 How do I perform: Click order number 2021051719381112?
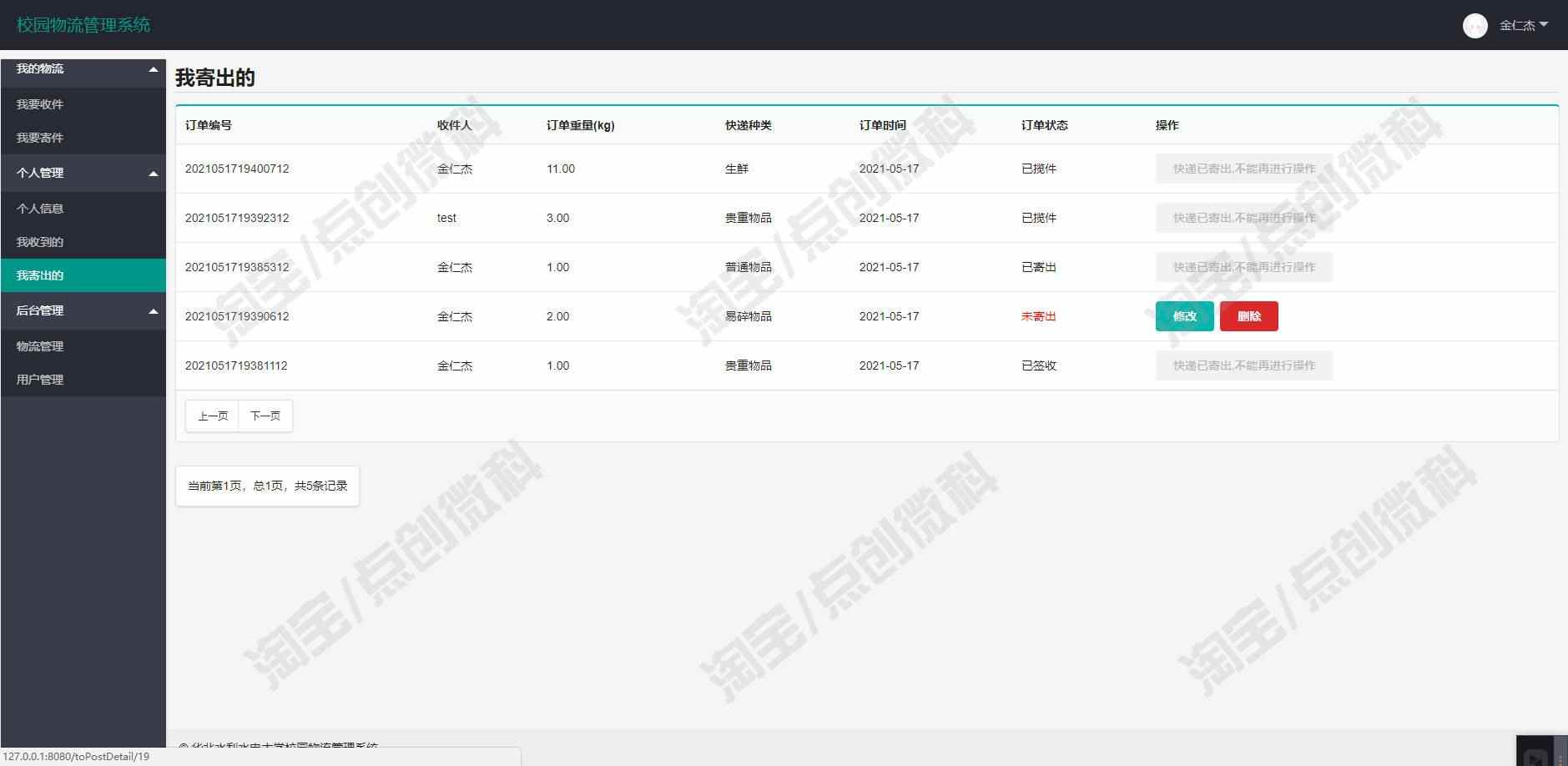[x=236, y=365]
